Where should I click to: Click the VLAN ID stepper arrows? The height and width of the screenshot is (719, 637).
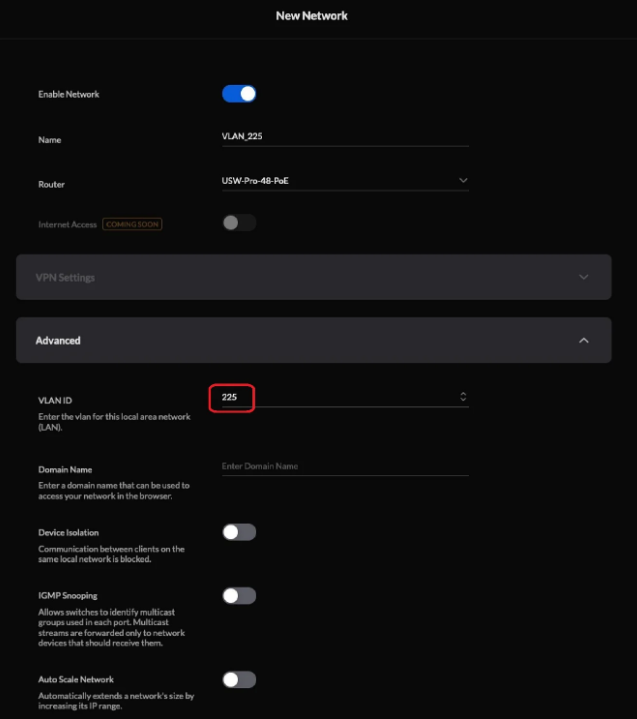point(463,397)
